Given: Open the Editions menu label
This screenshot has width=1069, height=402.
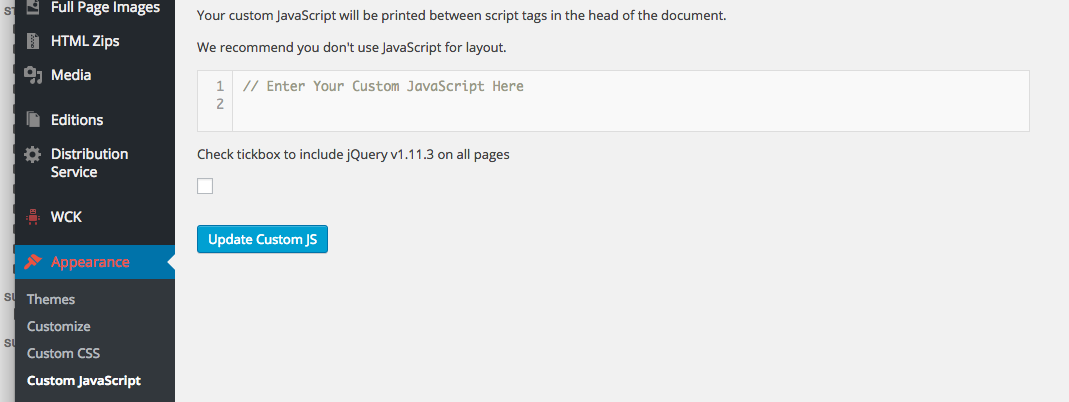Looking at the screenshot, I should 77,120.
